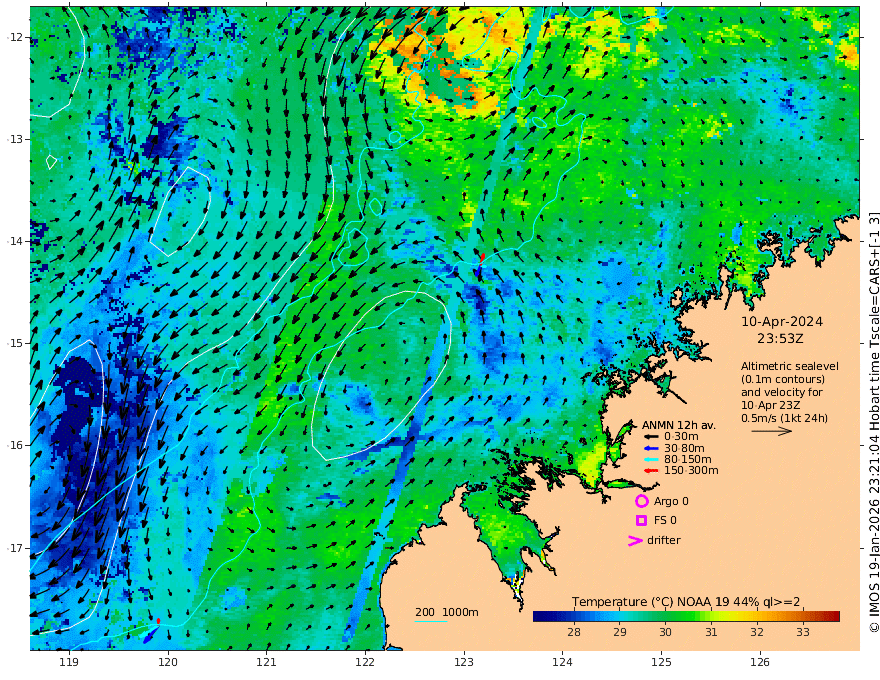Click the -15 latitude axis label

pos(15,343)
